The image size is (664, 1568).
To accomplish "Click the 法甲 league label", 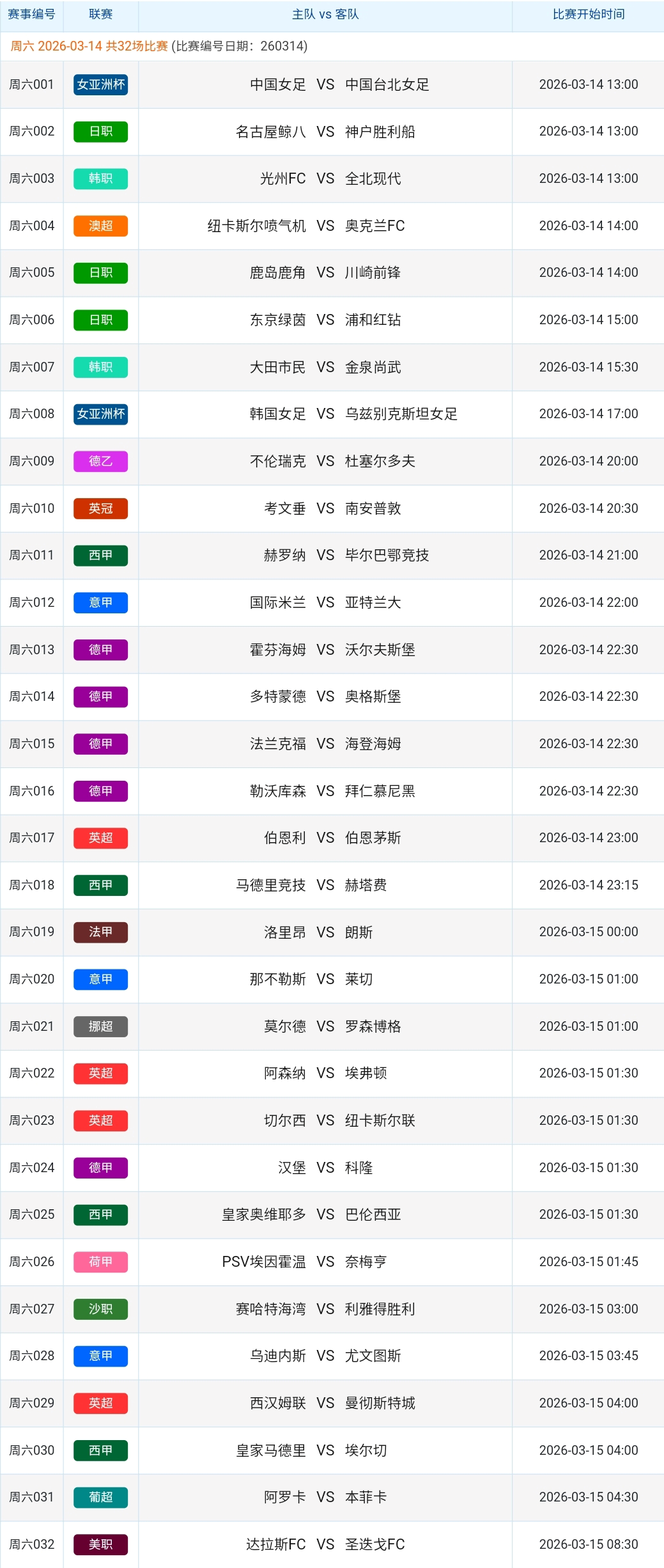I will [x=100, y=932].
